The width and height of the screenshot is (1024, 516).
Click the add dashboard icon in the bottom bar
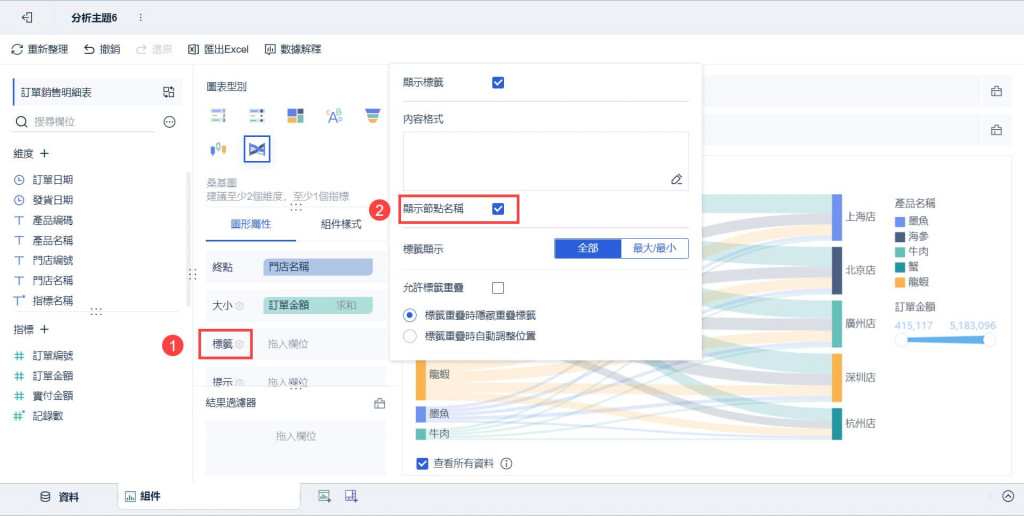tap(351, 496)
